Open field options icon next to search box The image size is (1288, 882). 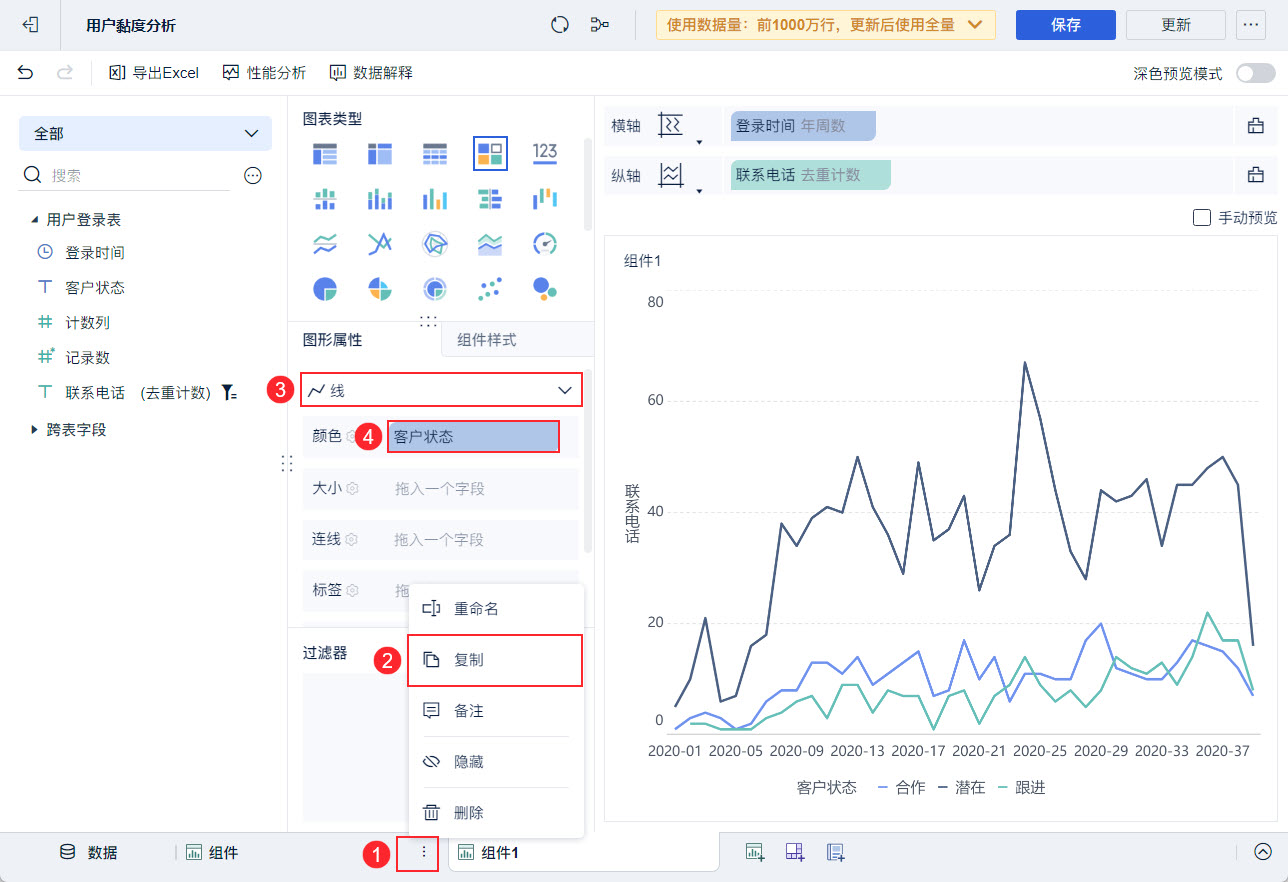coord(253,175)
